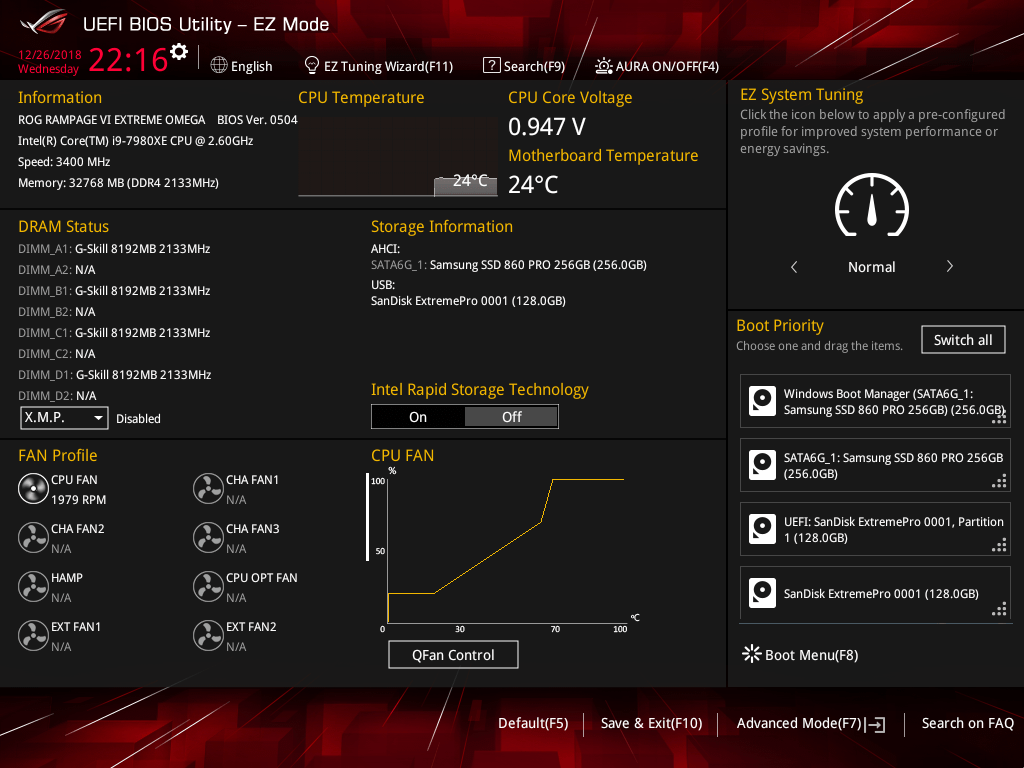Click the Speed: 3400 MHz text
The height and width of the screenshot is (768, 1024).
64,162
